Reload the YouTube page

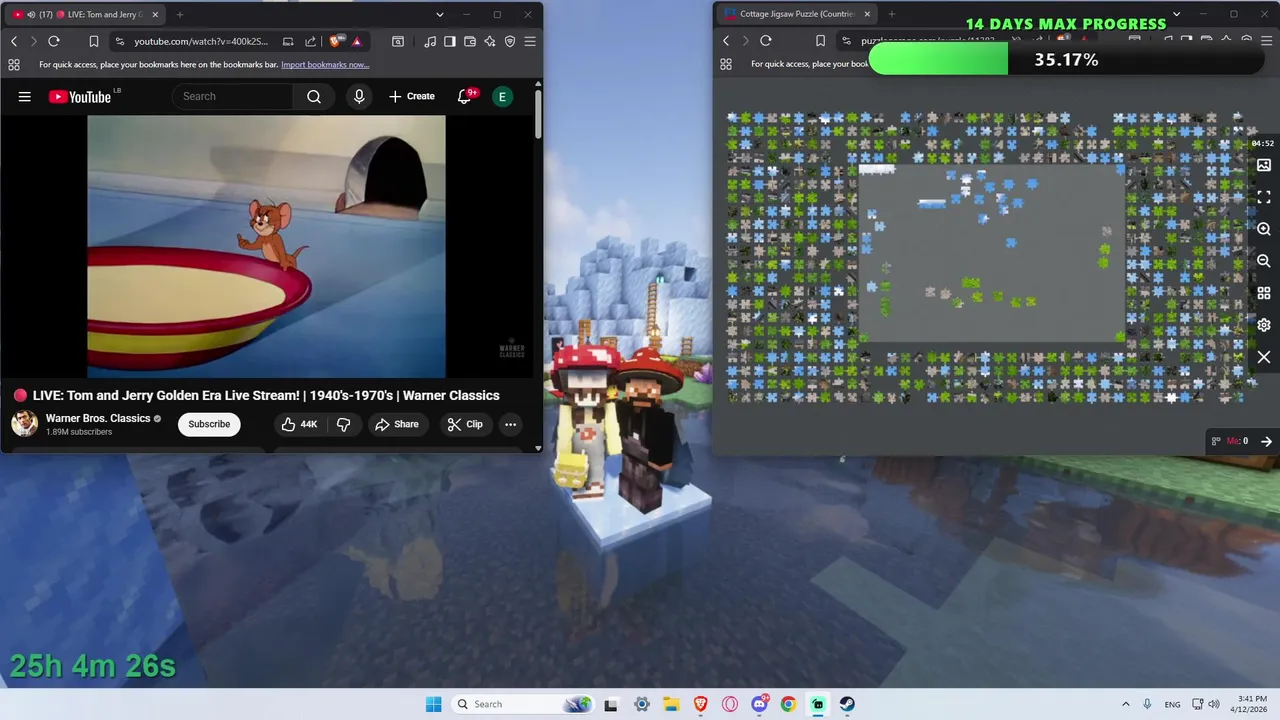point(54,41)
